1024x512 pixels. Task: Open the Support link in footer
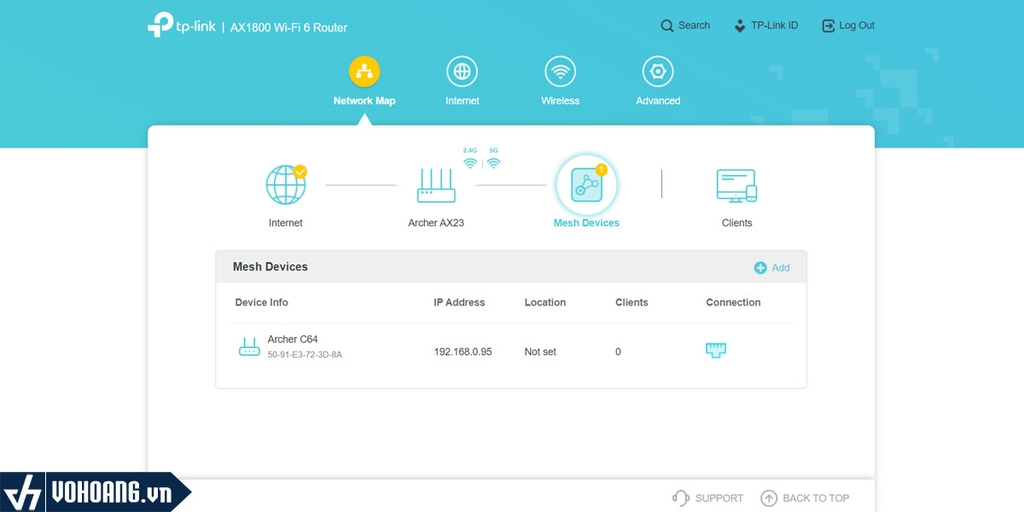point(708,498)
